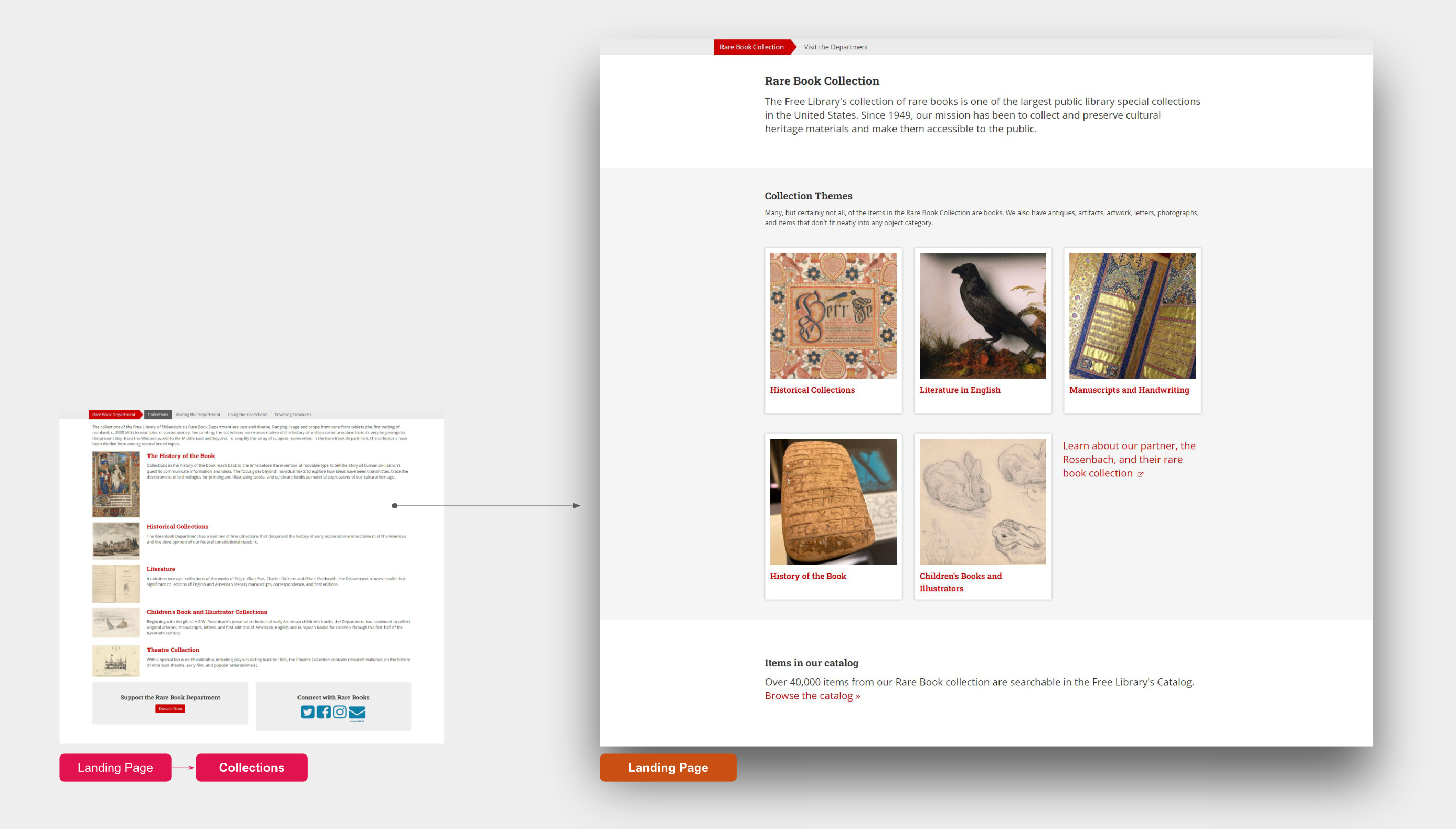Click the cuneiform tablet History of the Book image
The image size is (1456, 829).
click(833, 502)
